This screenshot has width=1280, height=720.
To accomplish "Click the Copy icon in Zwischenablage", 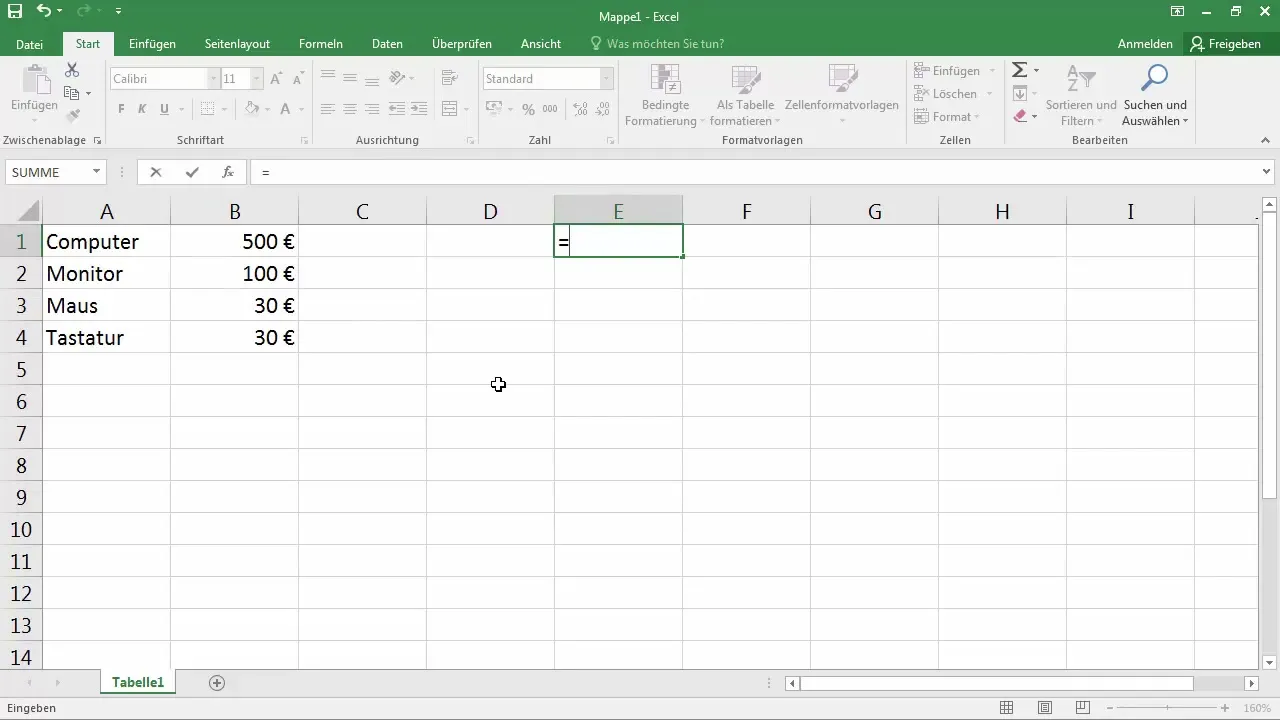I will click(72, 93).
